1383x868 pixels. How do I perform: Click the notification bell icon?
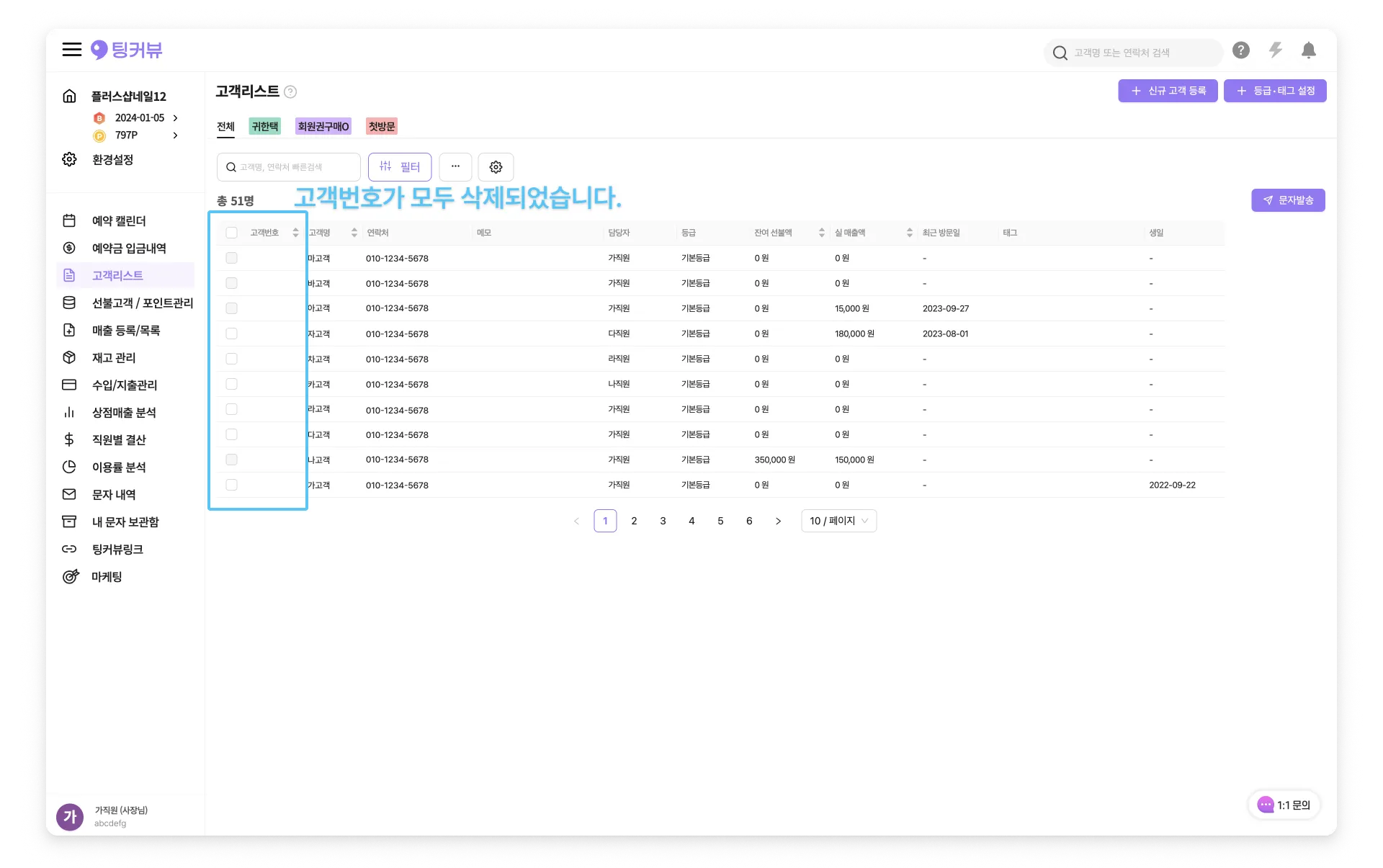pos(1308,50)
